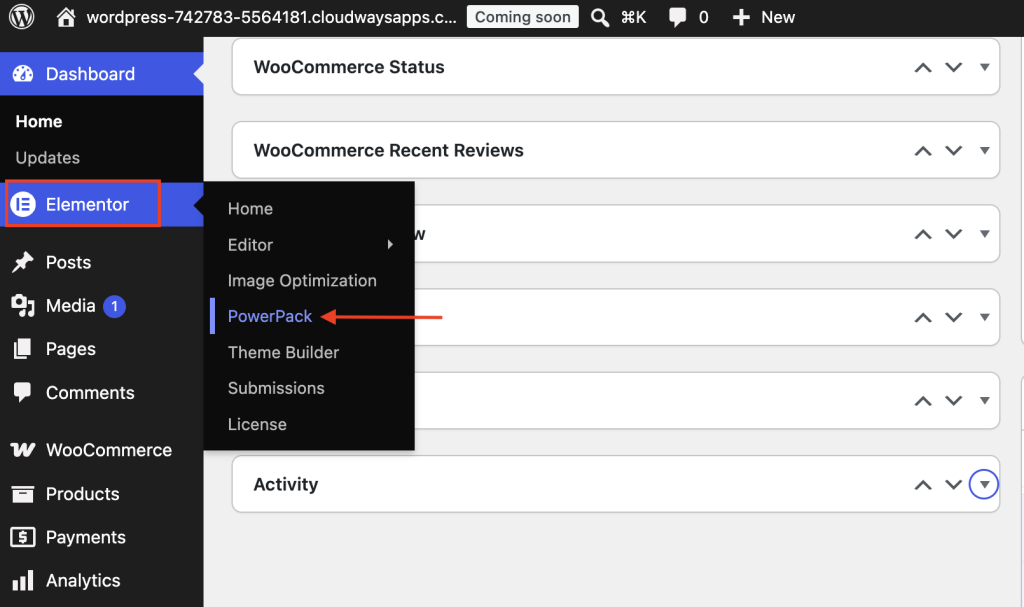Move the Activity widget down
Screen dimensions: 1024x607
[953, 485]
